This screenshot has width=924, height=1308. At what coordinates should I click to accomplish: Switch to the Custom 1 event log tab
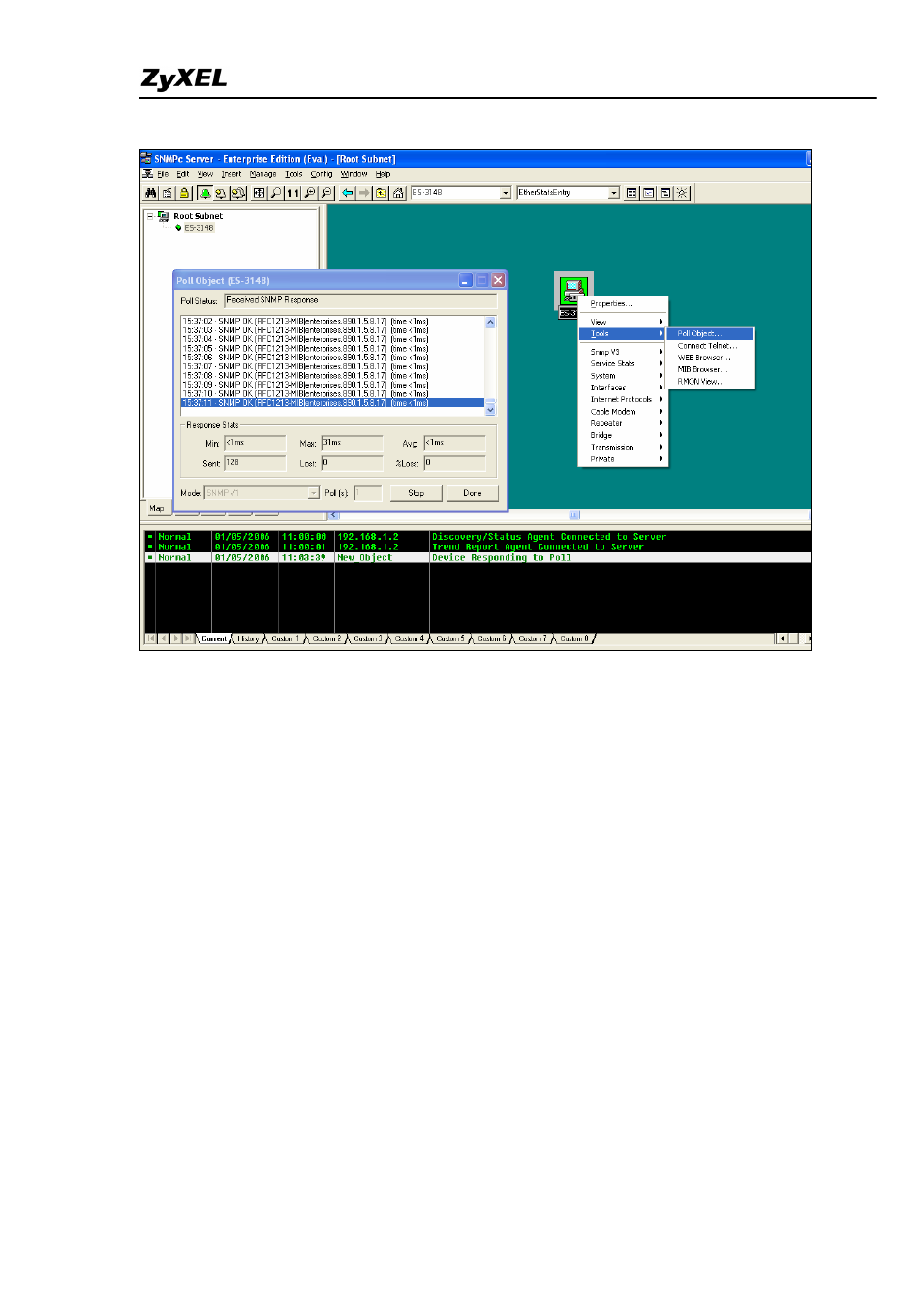(x=285, y=638)
